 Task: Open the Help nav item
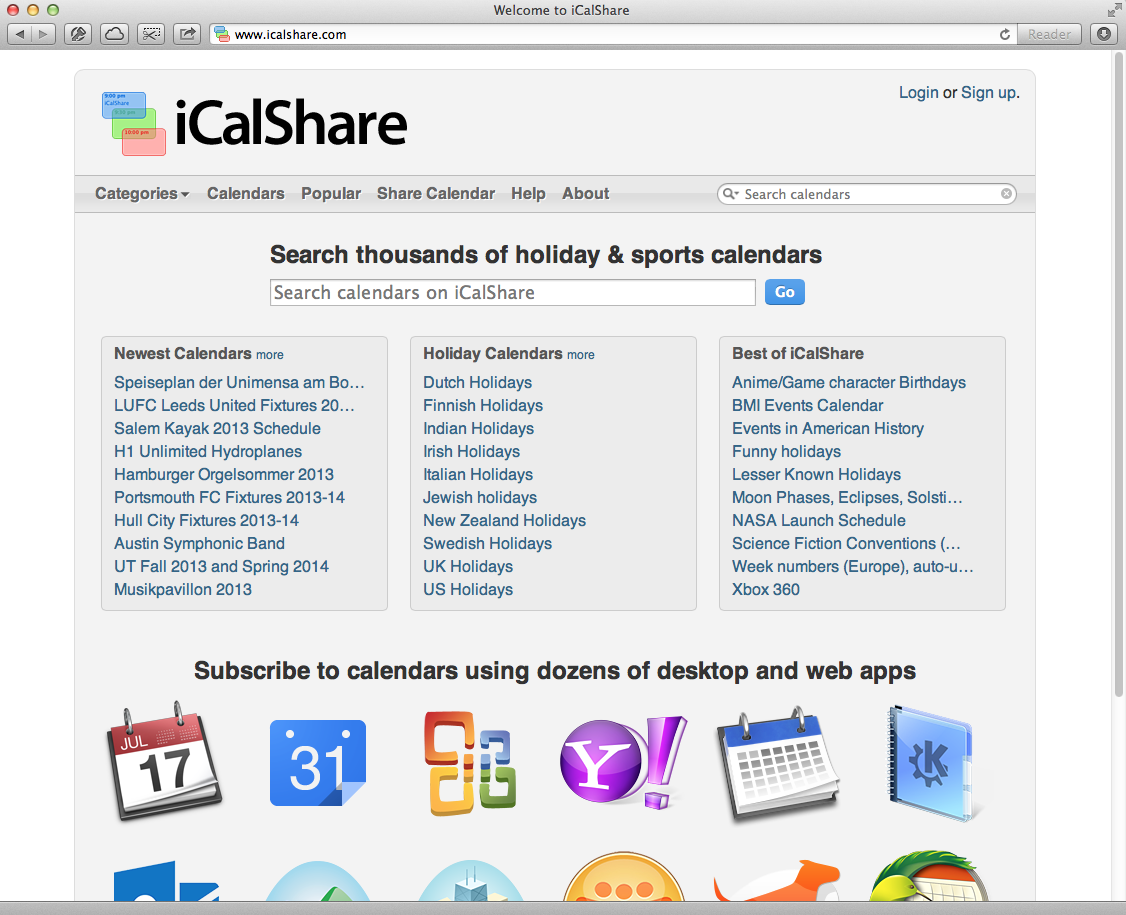(x=529, y=193)
